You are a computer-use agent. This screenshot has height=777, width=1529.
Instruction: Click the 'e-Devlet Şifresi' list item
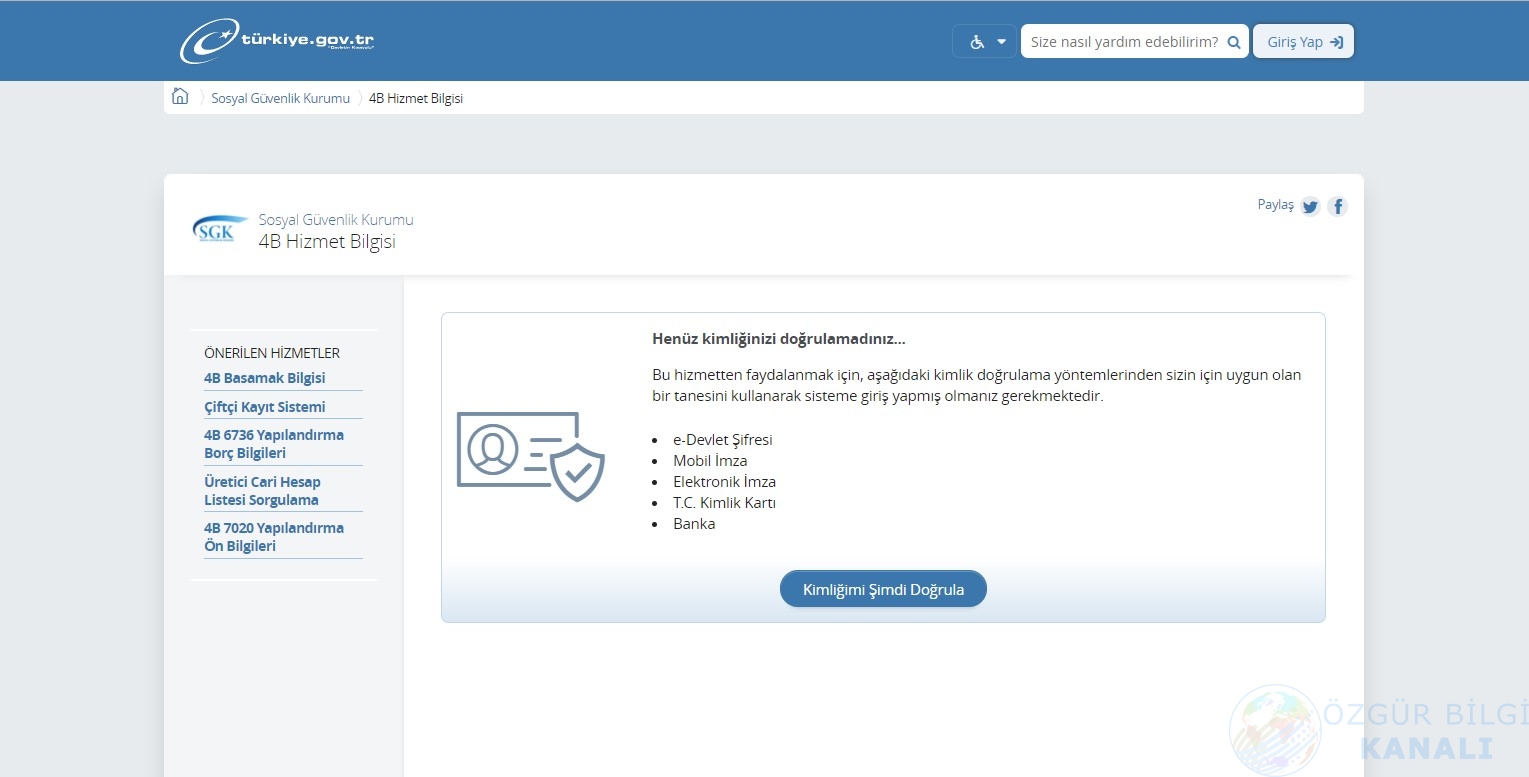click(723, 439)
